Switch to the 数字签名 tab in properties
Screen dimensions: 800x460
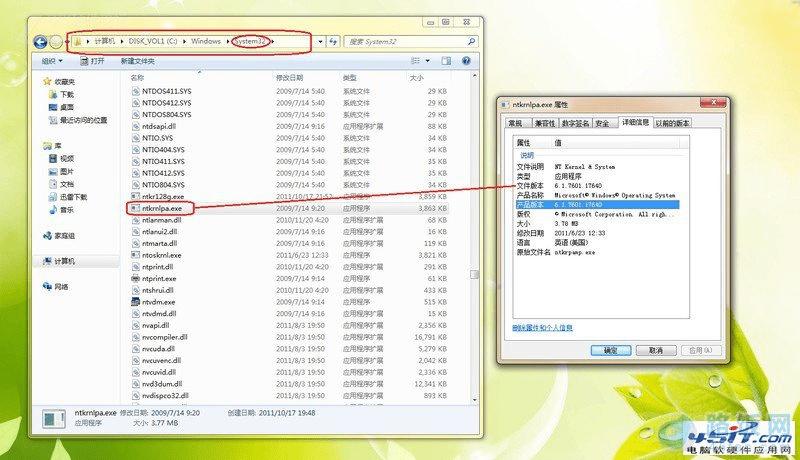click(x=576, y=123)
